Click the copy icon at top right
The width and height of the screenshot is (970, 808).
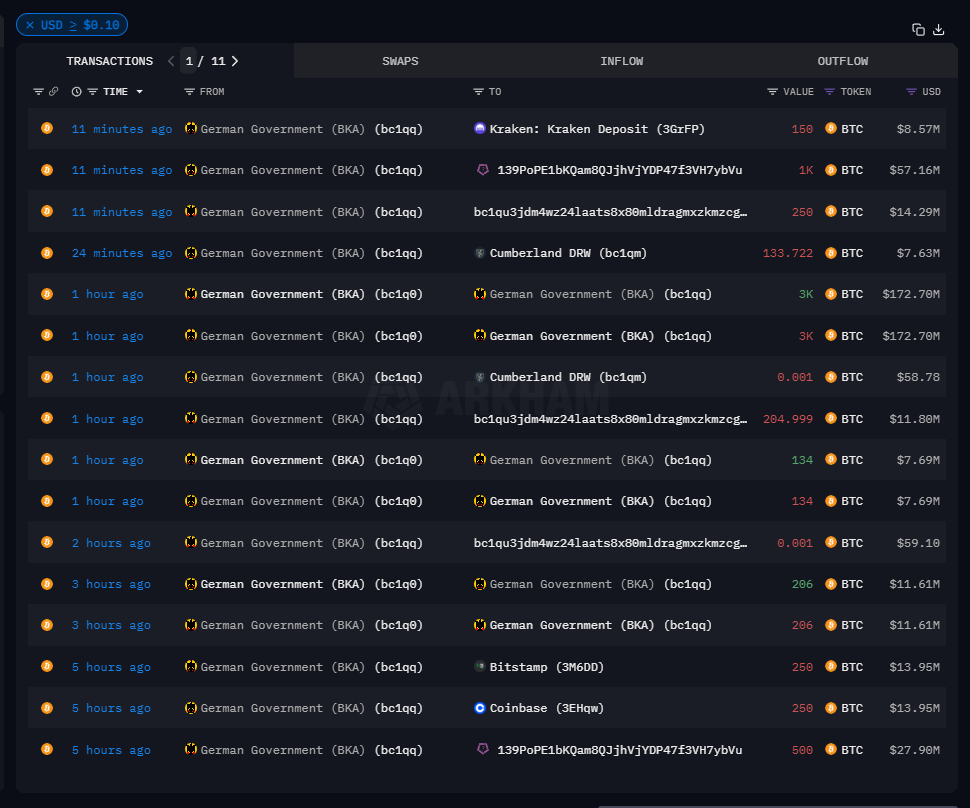click(918, 29)
